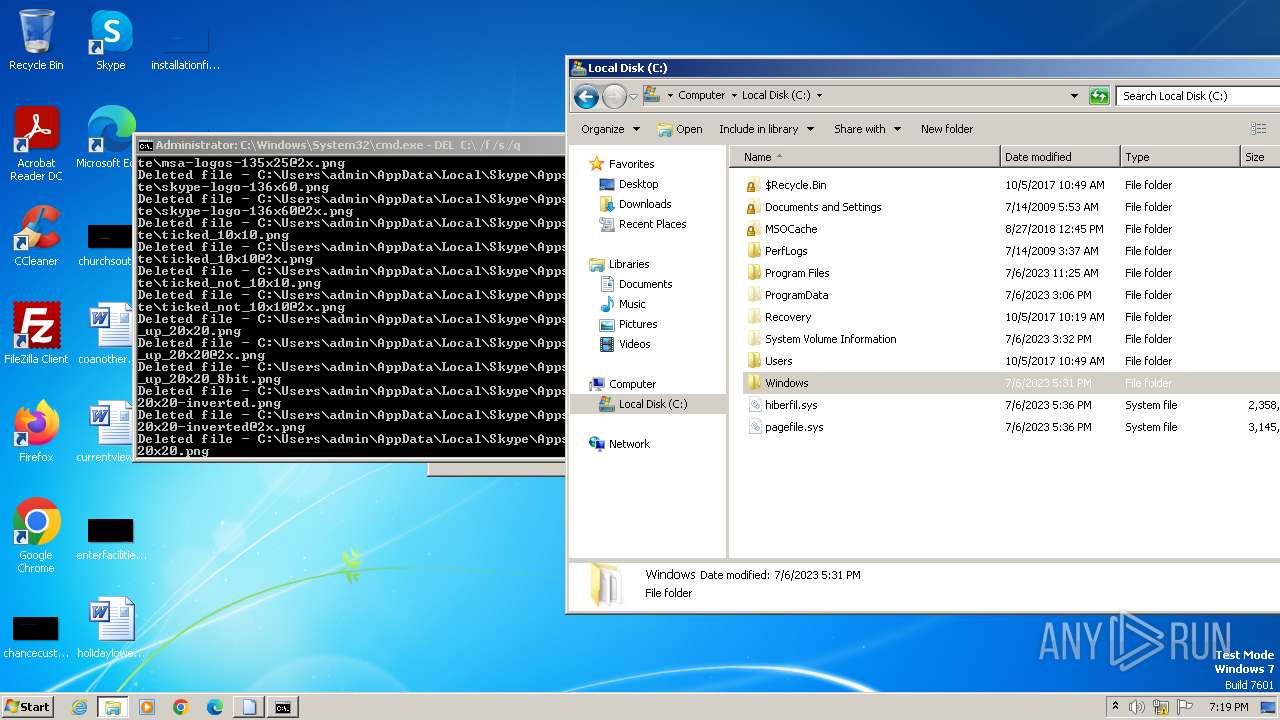The image size is (1280, 720).
Task: Switch to Windows Explorer taskbar button
Action: pos(113,707)
